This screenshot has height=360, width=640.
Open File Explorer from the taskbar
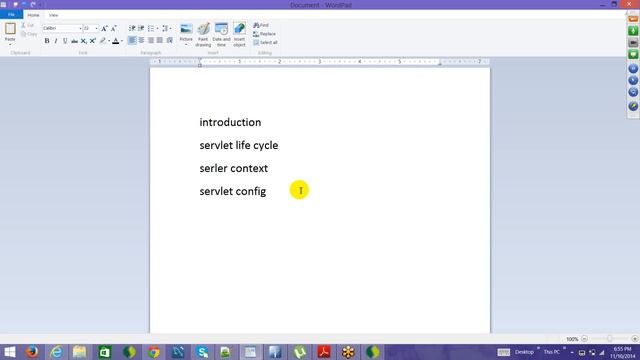point(80,352)
